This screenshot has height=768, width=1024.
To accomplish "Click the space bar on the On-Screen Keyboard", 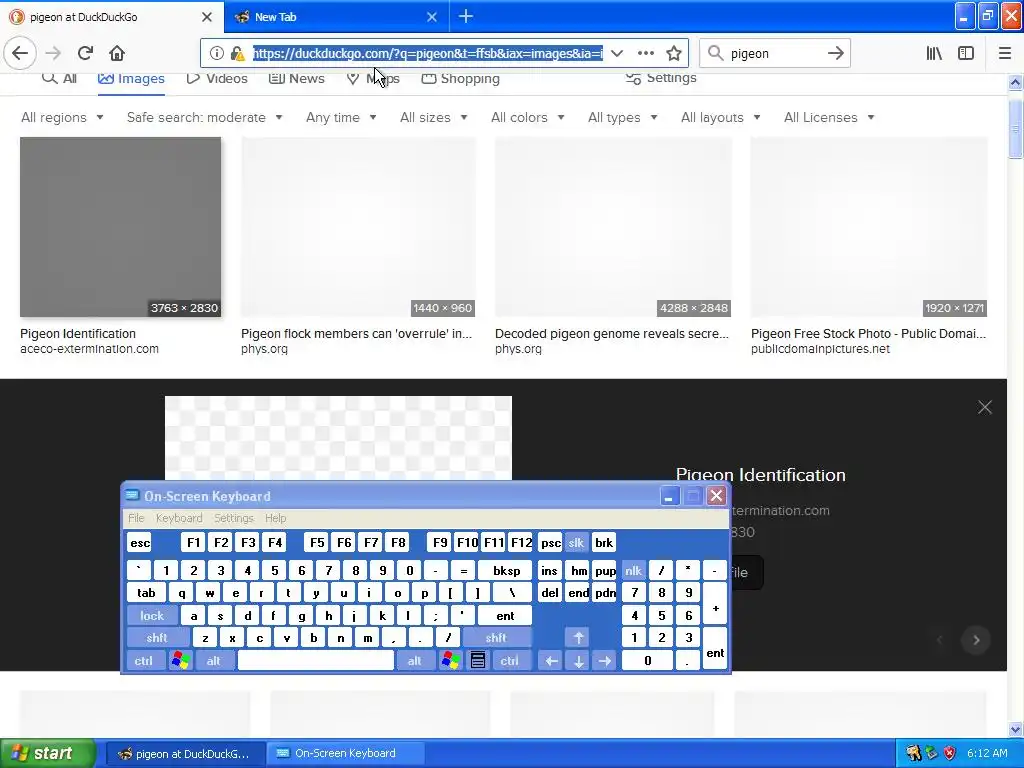I will point(316,661).
